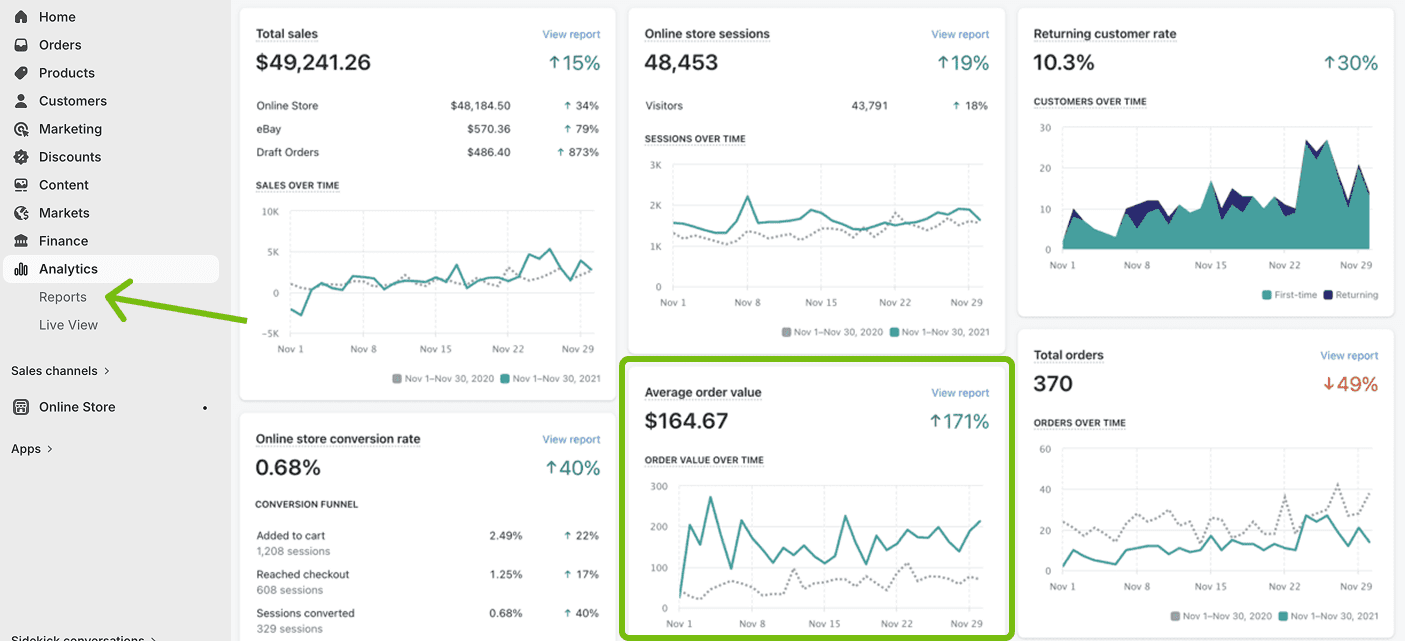Image resolution: width=1417 pixels, height=641 pixels.
Task: Select the Customers icon
Action: (22, 100)
